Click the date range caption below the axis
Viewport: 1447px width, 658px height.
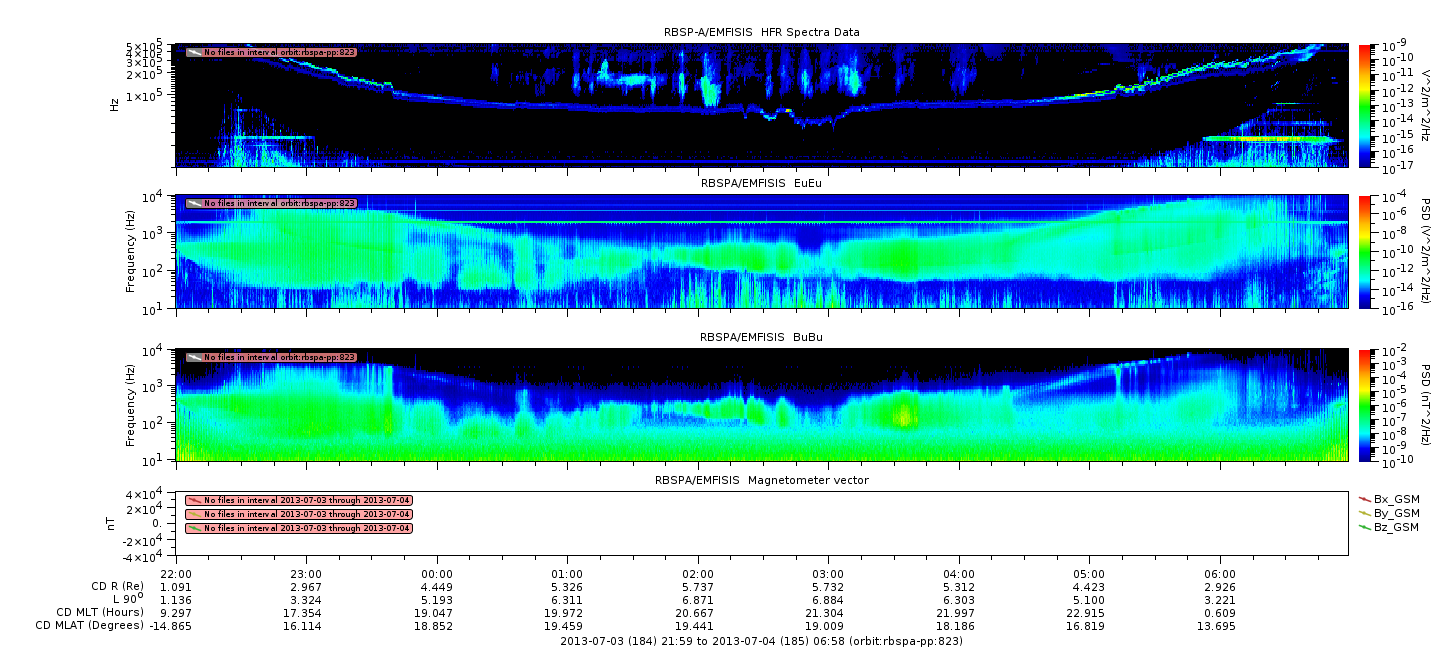pyautogui.click(x=761, y=641)
